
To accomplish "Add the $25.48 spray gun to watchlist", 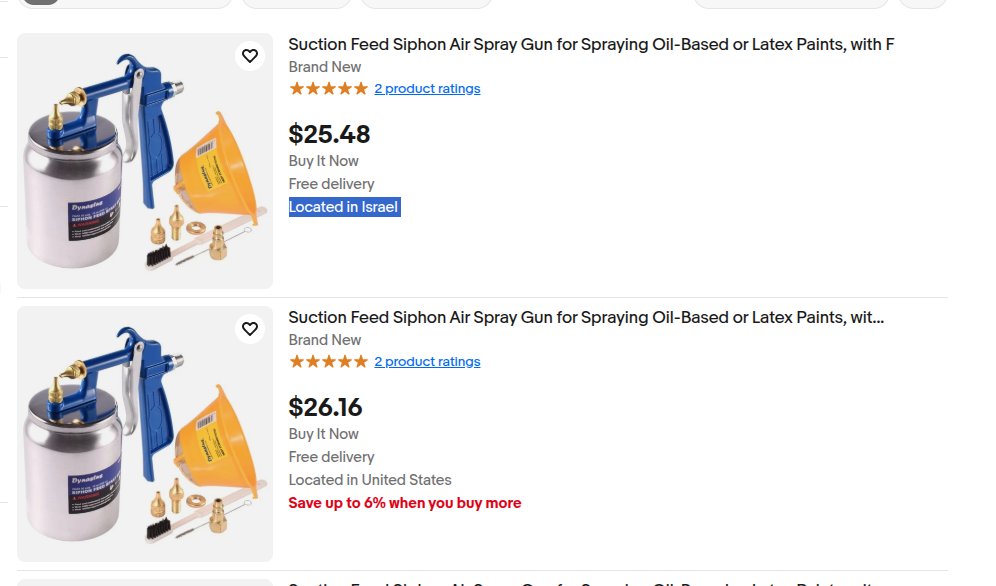I will [x=250, y=56].
